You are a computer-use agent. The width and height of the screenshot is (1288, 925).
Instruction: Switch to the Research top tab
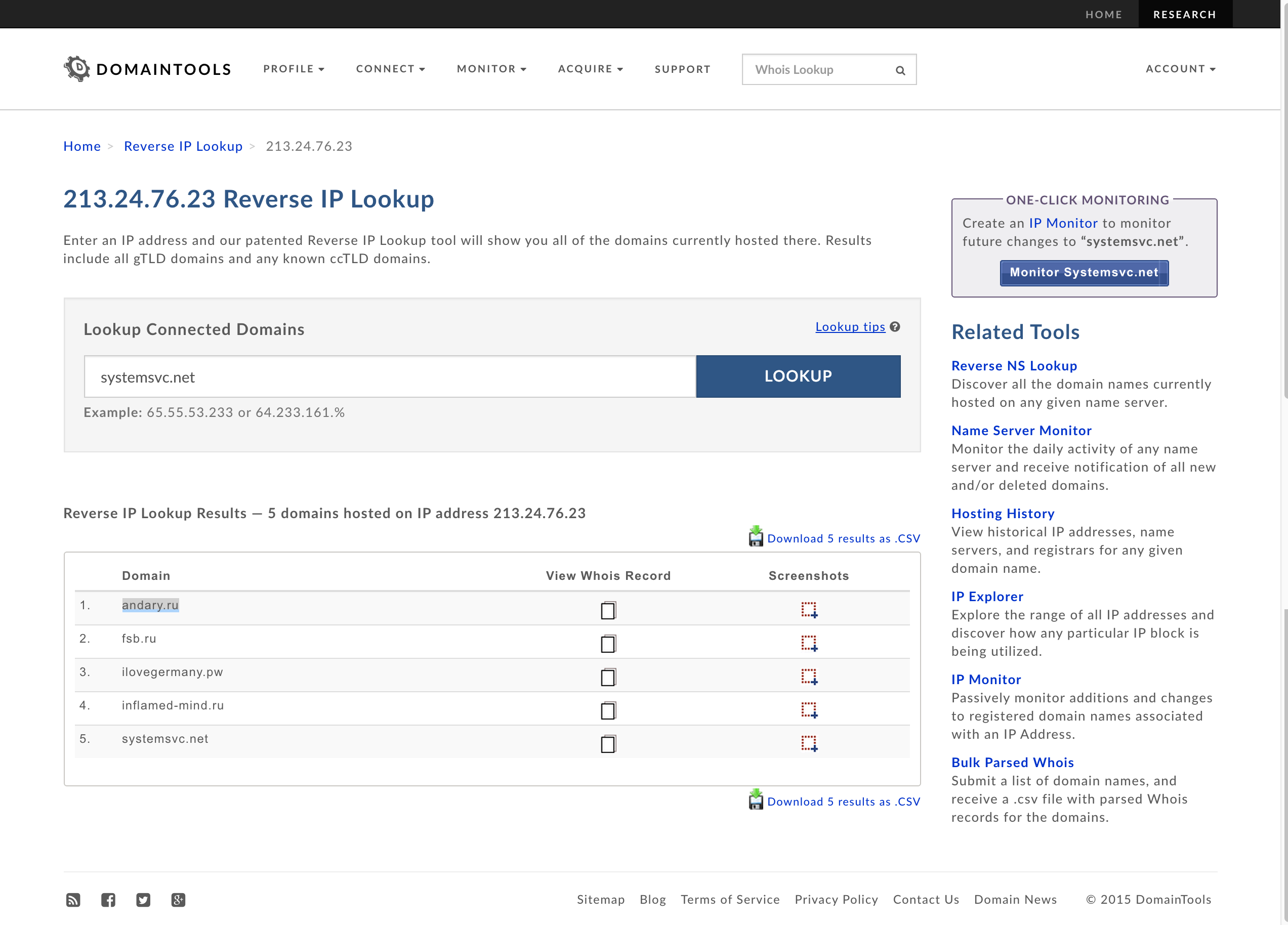pos(1184,14)
